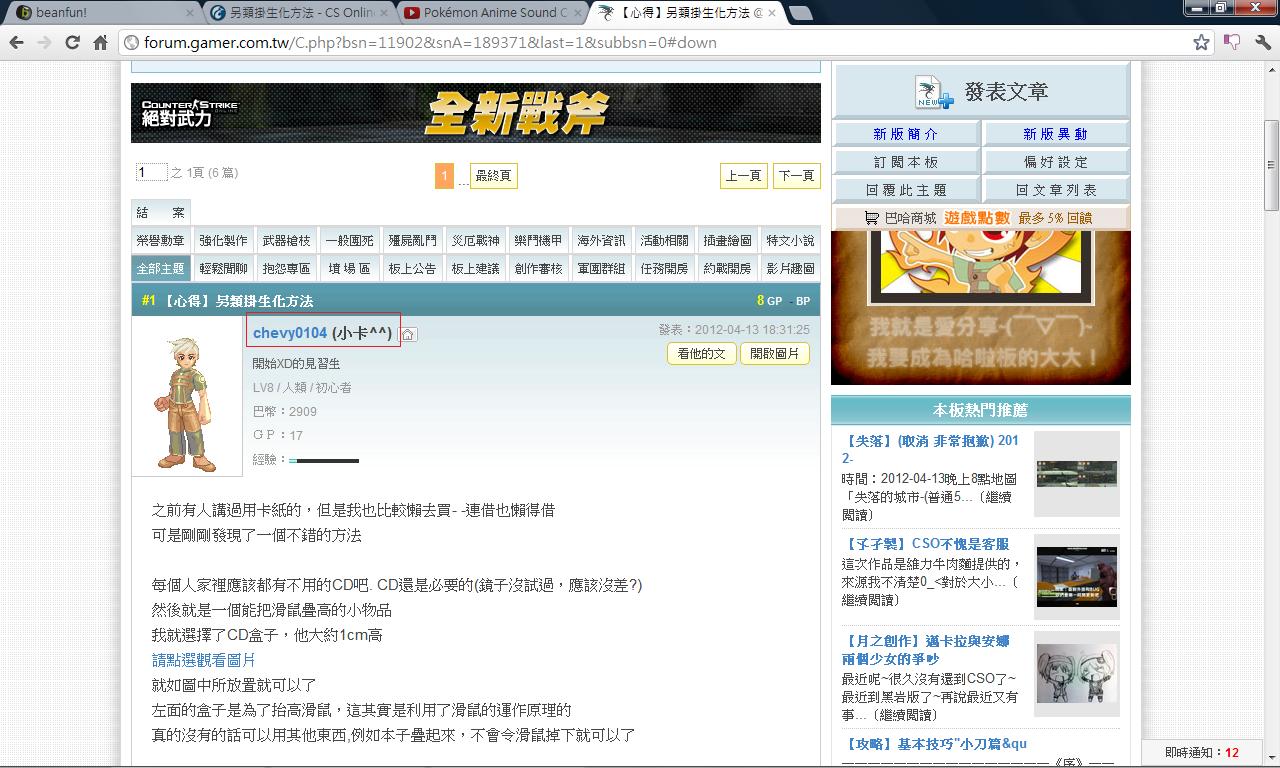Go back with the browser back arrow
1280x768 pixels.
[16, 42]
